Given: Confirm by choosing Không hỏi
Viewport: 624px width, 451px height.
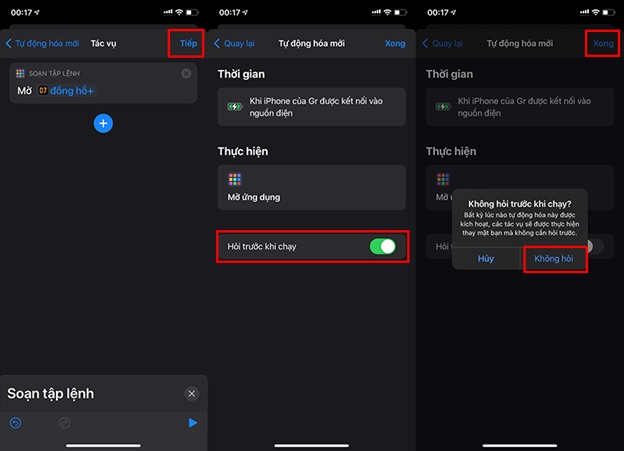Looking at the screenshot, I should [x=554, y=258].
